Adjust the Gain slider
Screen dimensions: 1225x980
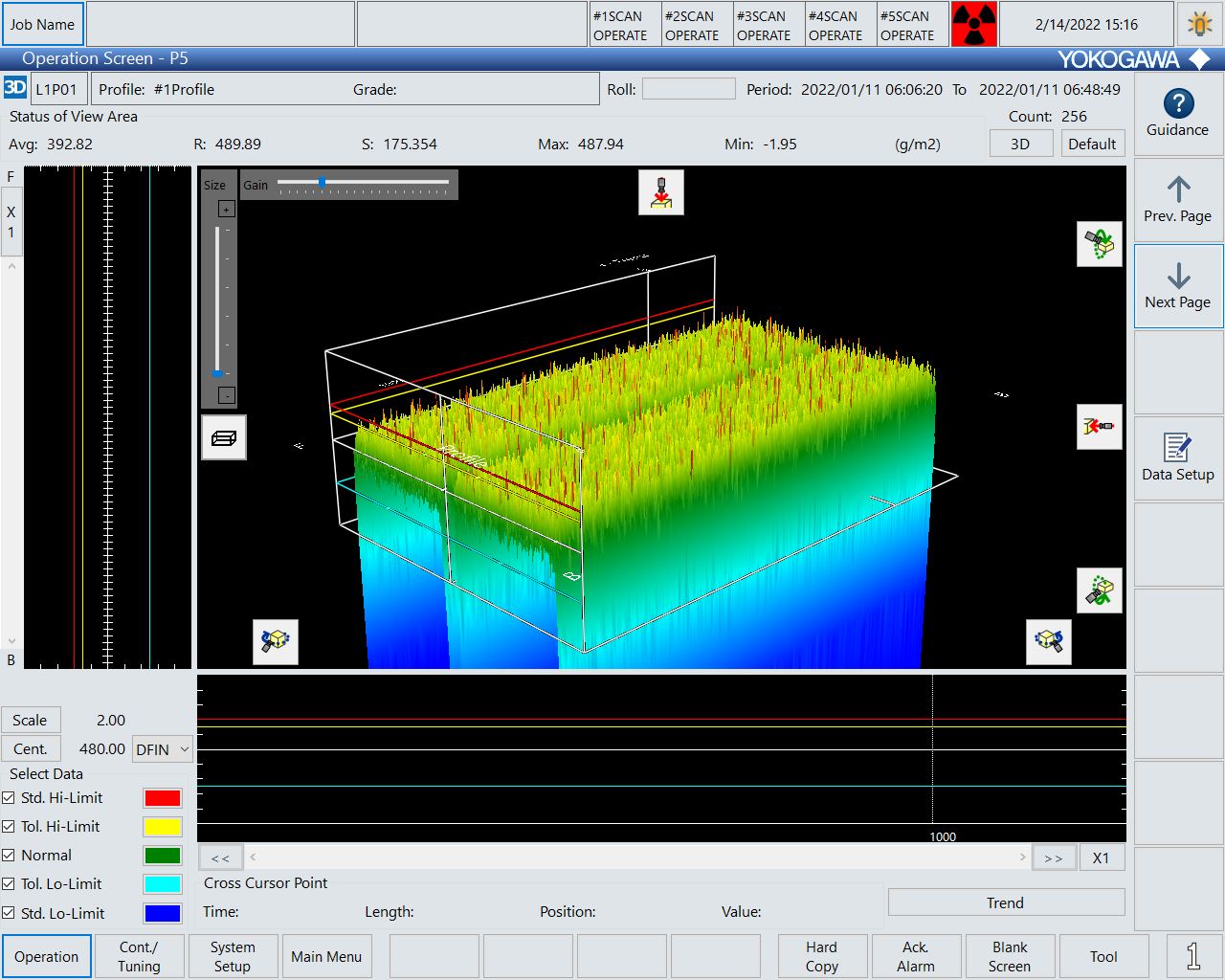coord(323,182)
